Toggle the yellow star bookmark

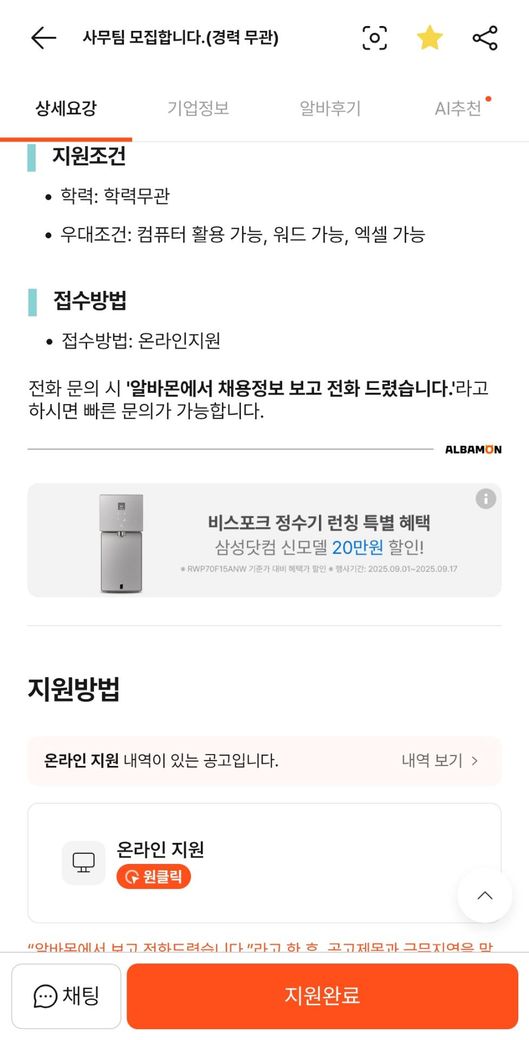pyautogui.click(x=430, y=38)
